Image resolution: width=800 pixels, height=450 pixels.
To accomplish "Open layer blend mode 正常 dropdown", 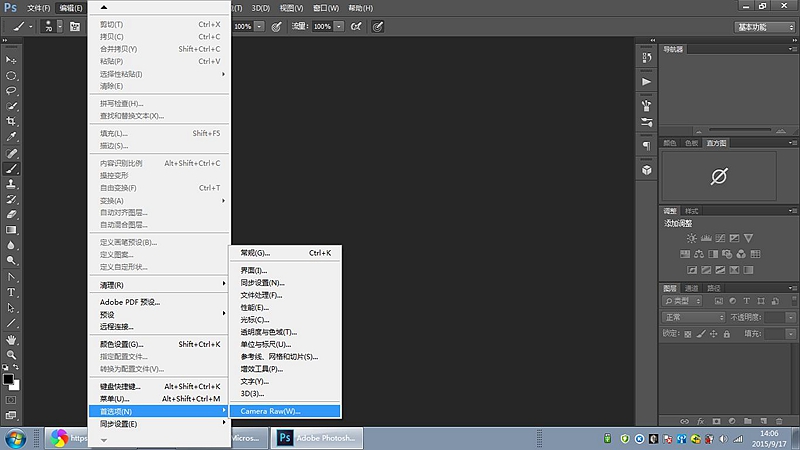I will pyautogui.click(x=694, y=317).
